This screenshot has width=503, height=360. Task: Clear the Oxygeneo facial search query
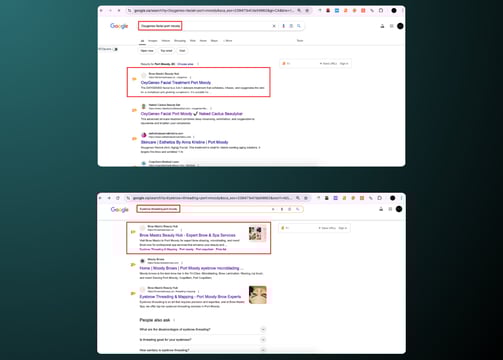274,26
